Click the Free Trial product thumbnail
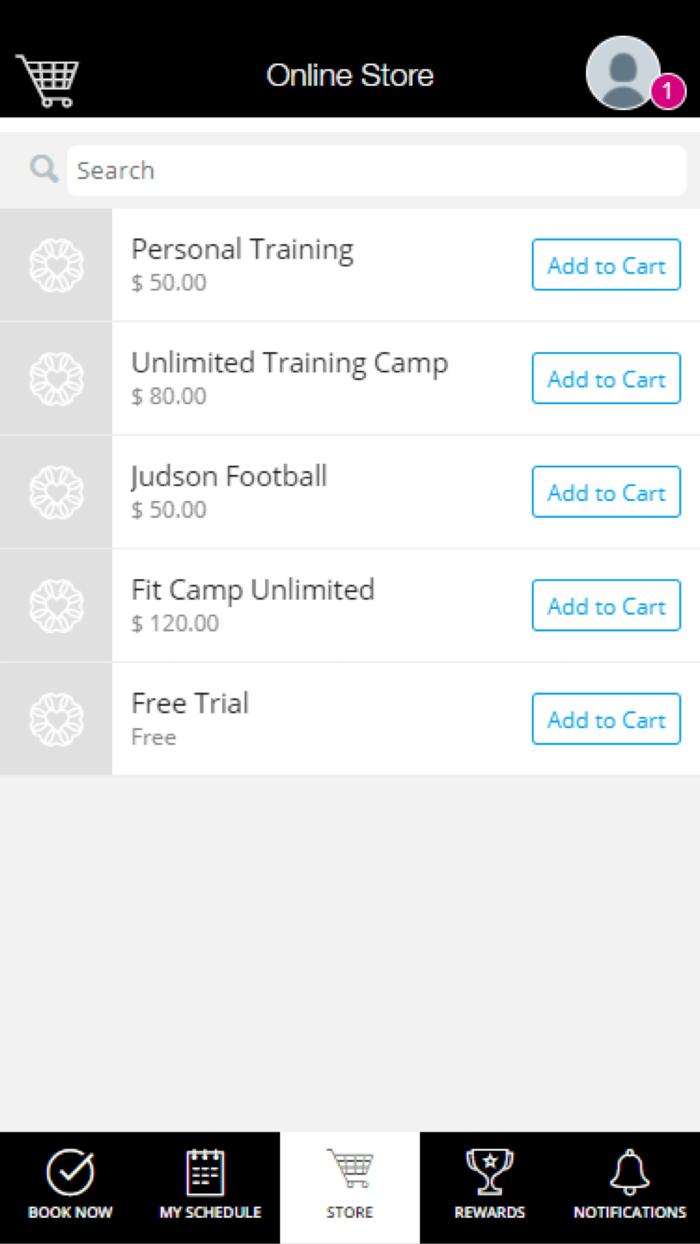700x1244 pixels. (x=56, y=719)
